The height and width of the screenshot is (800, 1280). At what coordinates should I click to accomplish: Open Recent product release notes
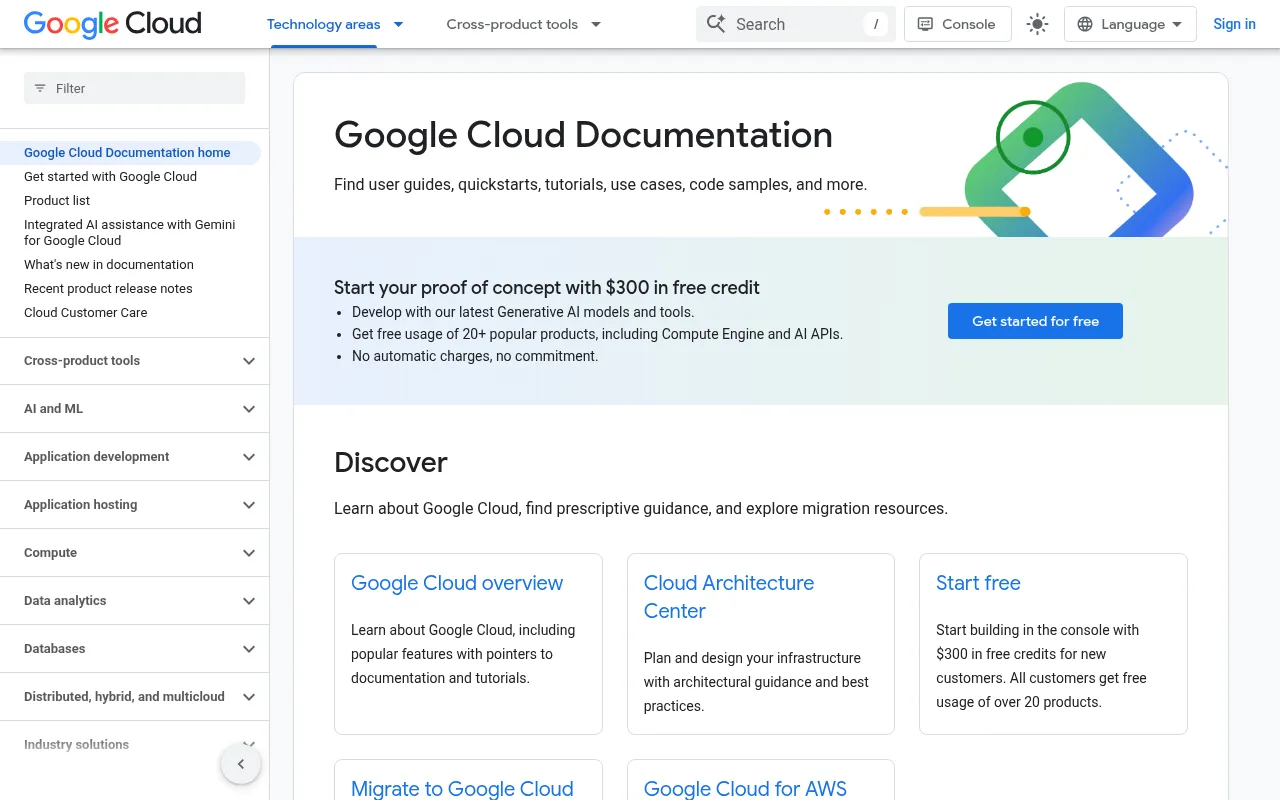click(x=108, y=289)
